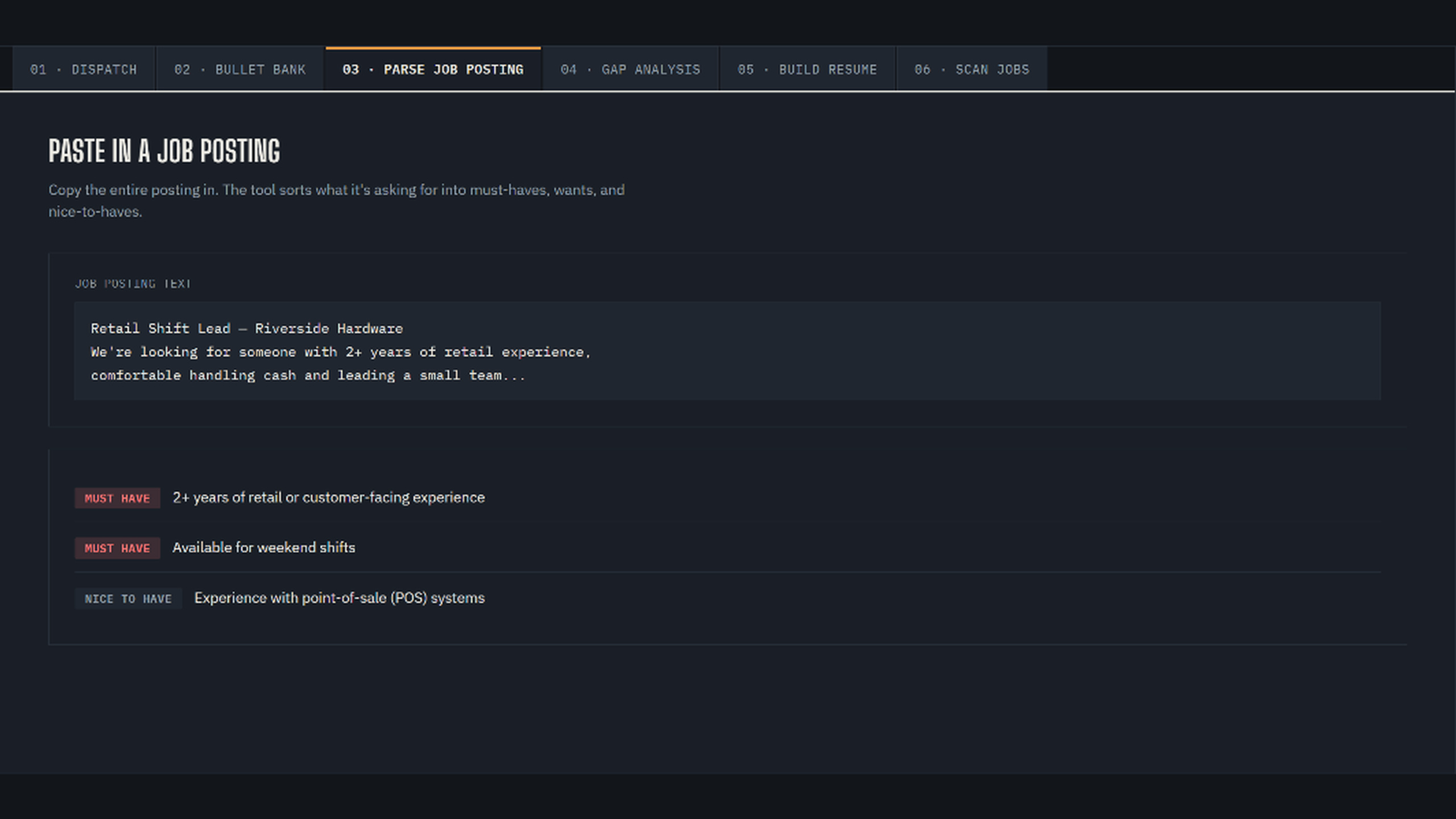Open the 02 Bullet Bank tab
Image resolution: width=1456 pixels, height=819 pixels.
tap(239, 69)
